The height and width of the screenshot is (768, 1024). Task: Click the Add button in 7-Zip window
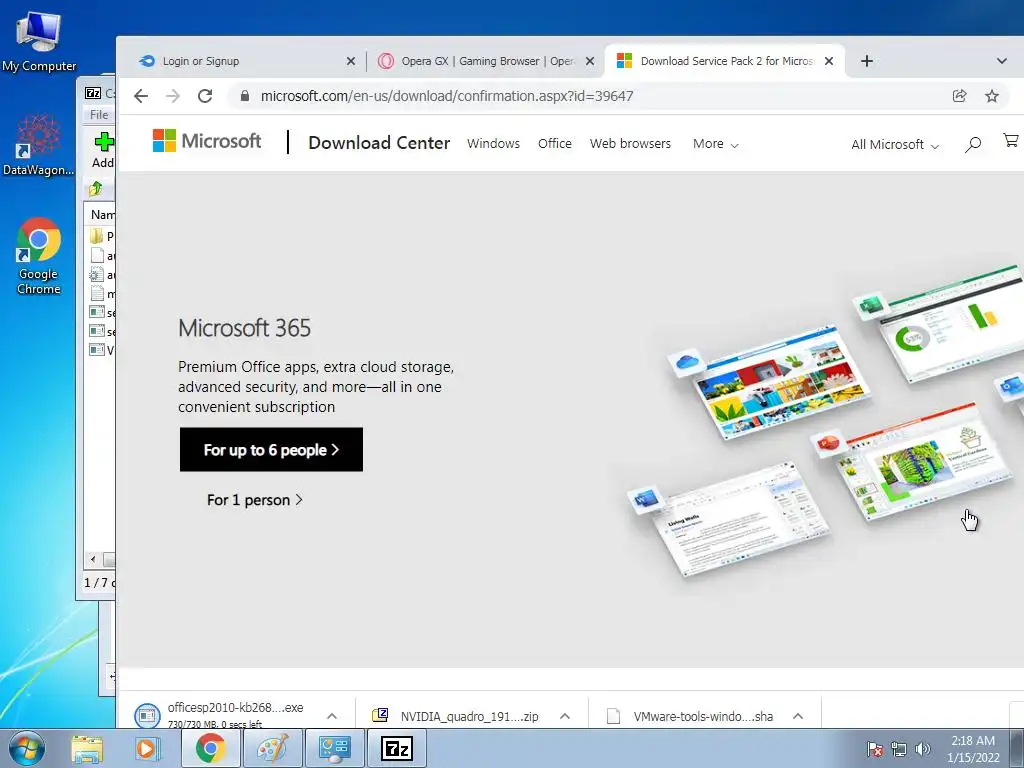coord(103,150)
